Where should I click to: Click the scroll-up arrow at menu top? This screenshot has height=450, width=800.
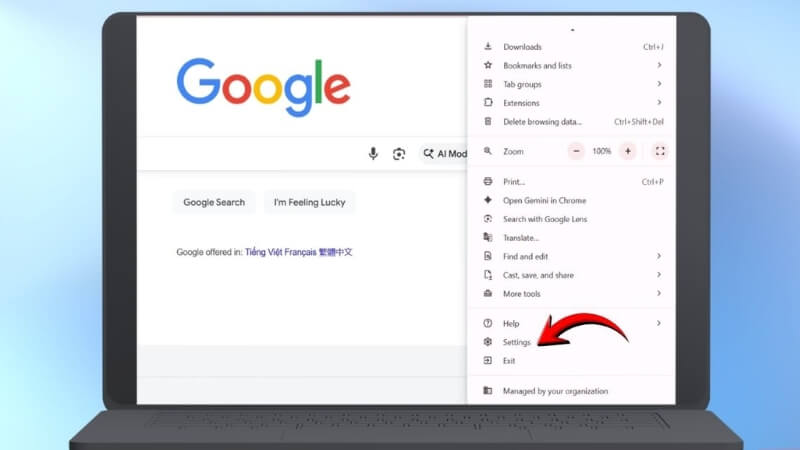coord(572,30)
